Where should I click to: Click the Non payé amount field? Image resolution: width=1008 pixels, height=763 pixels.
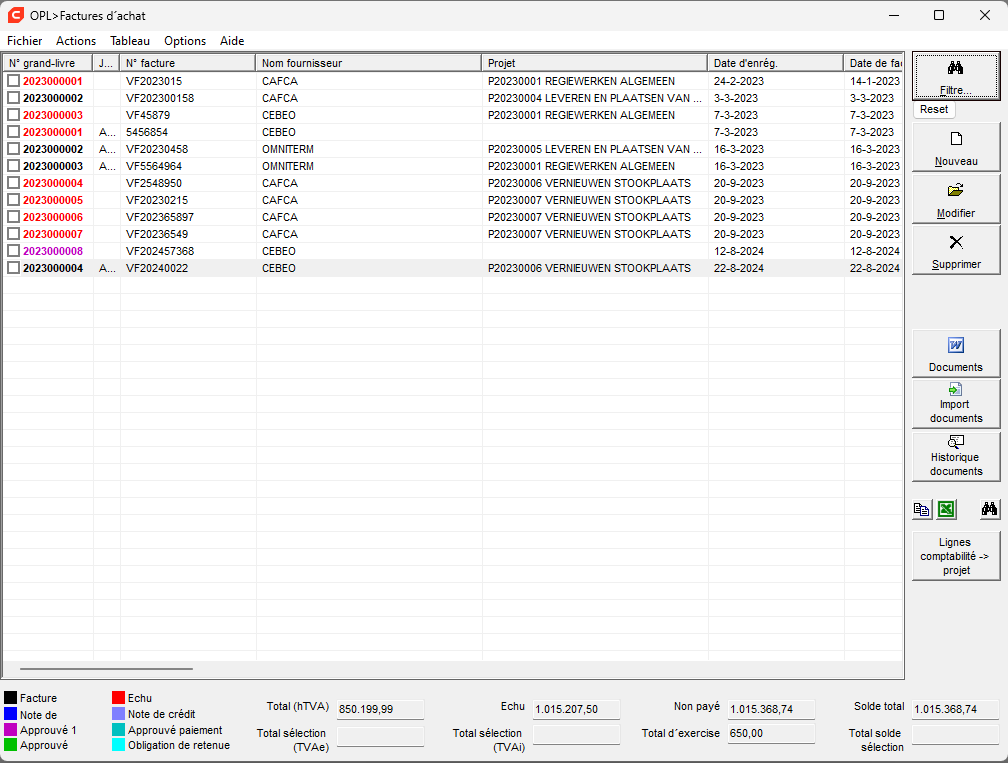pos(771,709)
